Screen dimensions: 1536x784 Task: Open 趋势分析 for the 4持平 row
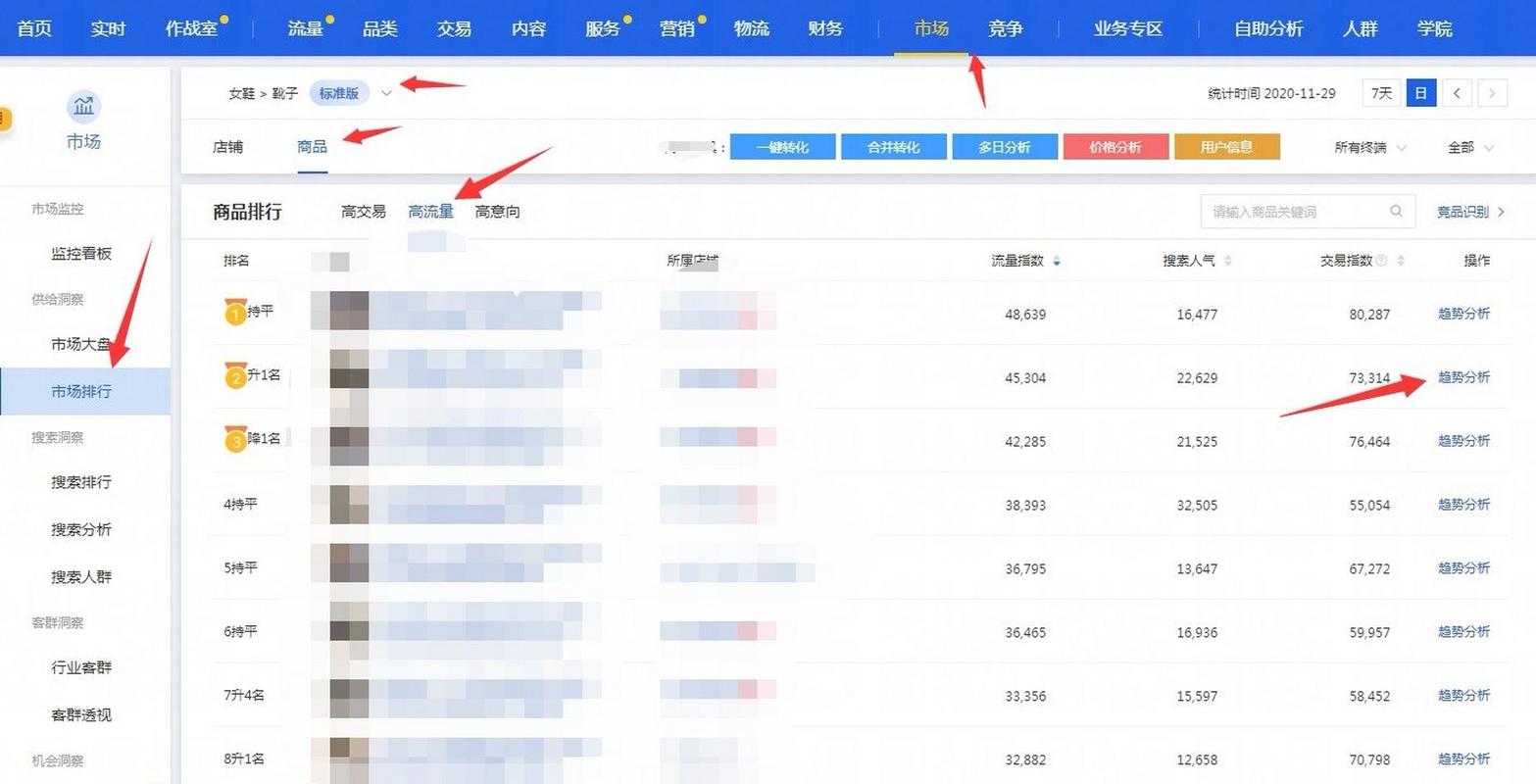tap(1463, 505)
